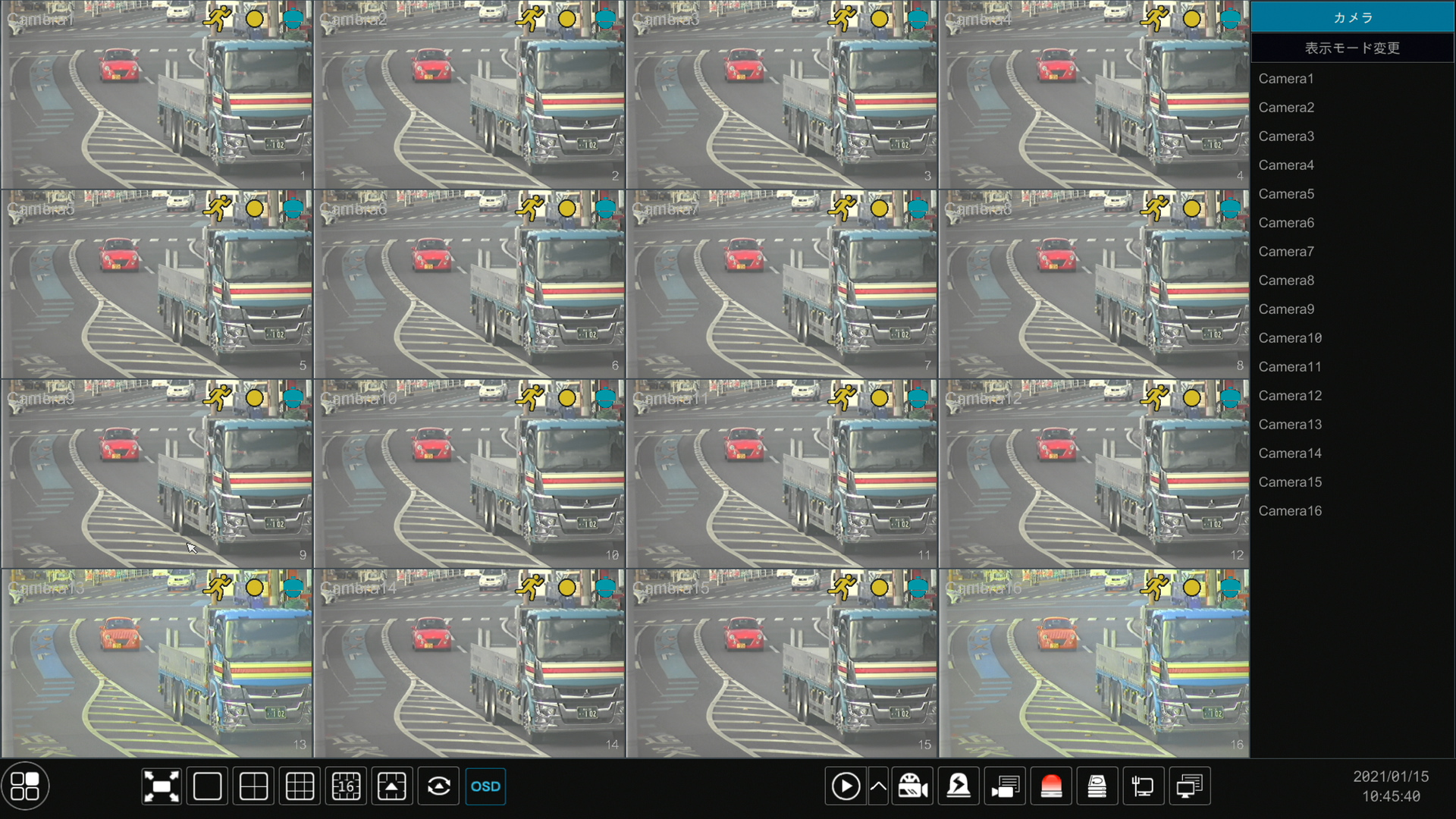Select the live video tile numbered 13
The height and width of the screenshot is (819, 1456).
pyautogui.click(x=157, y=664)
